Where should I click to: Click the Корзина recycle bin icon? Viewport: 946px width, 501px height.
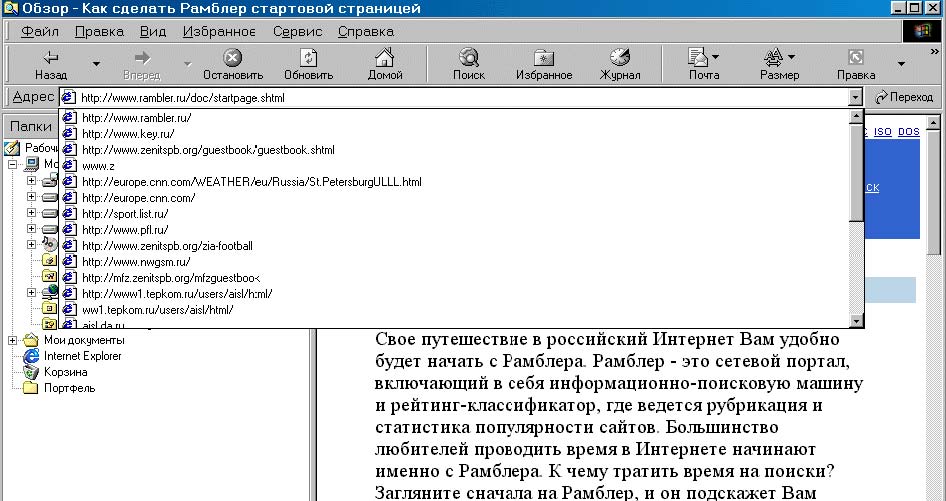click(x=31, y=372)
